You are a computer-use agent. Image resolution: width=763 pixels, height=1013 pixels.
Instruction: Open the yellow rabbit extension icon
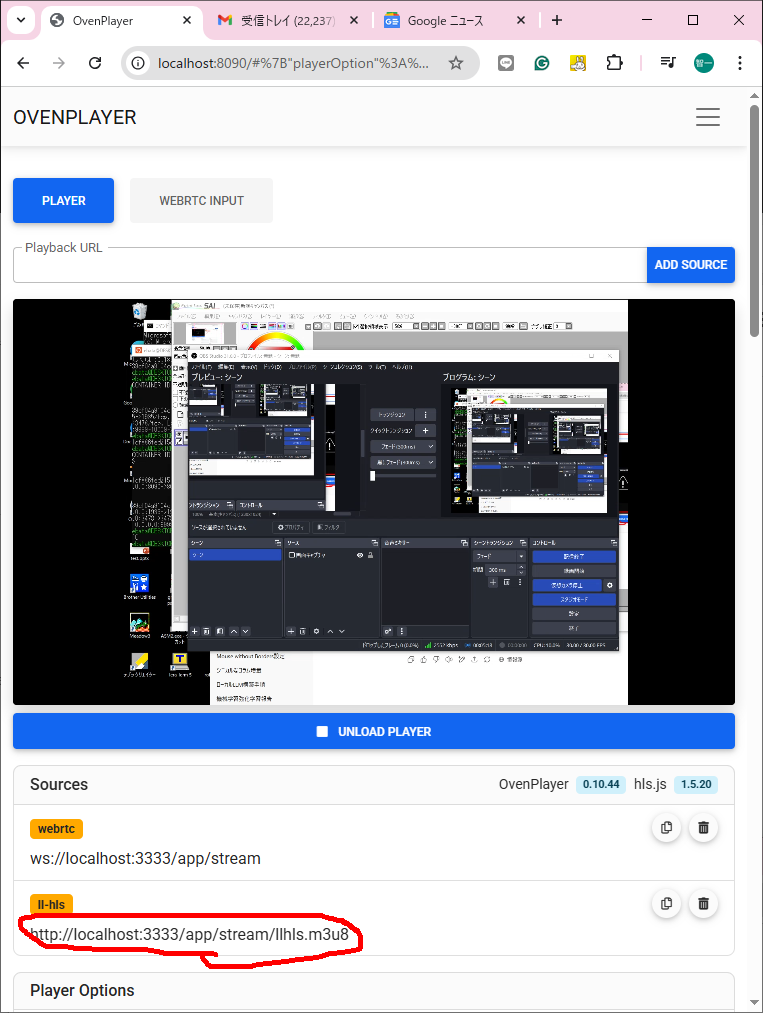(x=578, y=63)
